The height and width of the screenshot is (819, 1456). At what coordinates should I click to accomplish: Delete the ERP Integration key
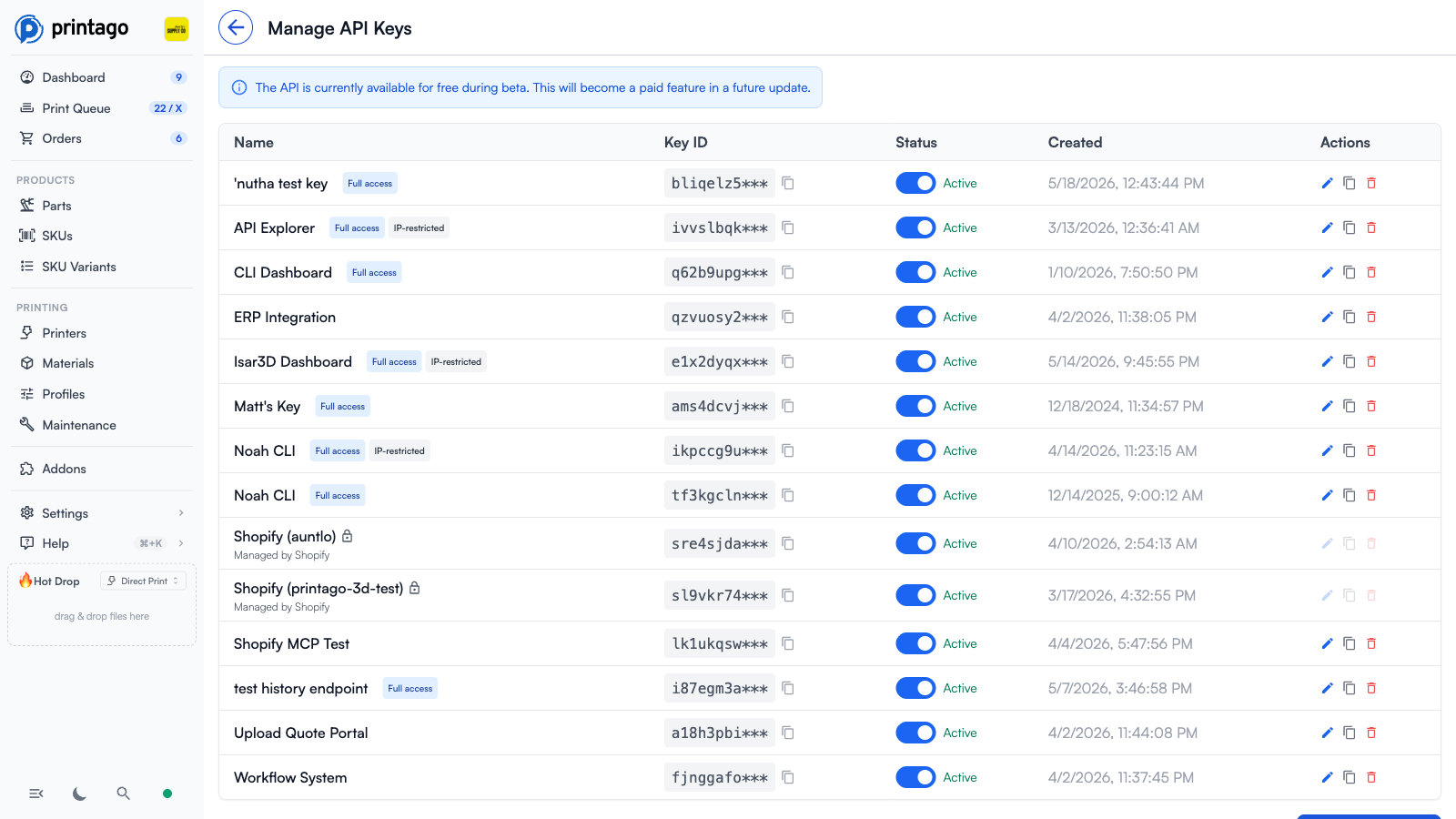click(1371, 318)
